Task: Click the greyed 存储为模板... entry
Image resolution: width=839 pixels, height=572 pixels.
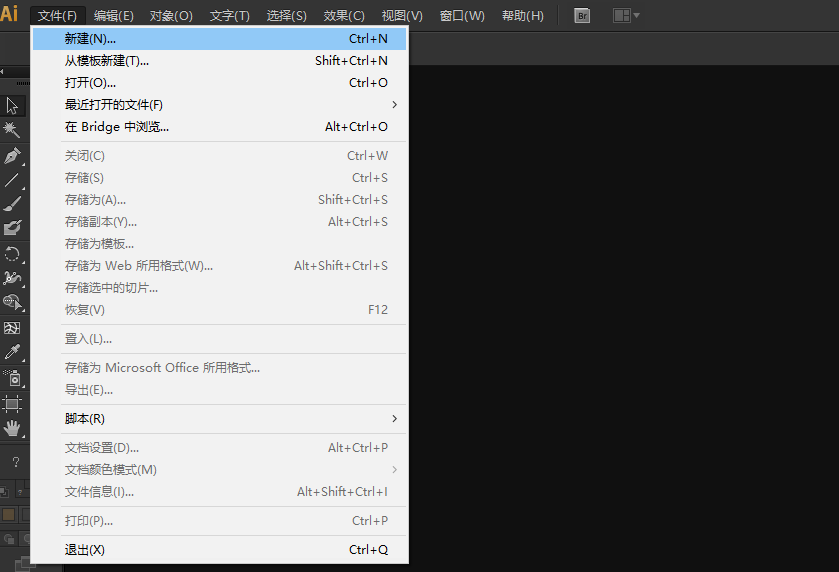Action: (219, 243)
